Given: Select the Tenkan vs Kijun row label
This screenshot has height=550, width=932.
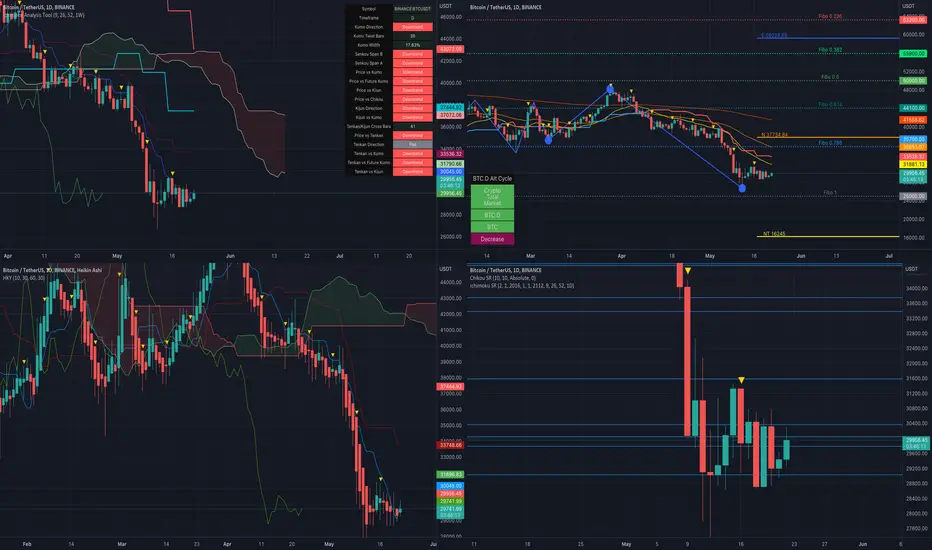Looking at the screenshot, I should [x=369, y=171].
